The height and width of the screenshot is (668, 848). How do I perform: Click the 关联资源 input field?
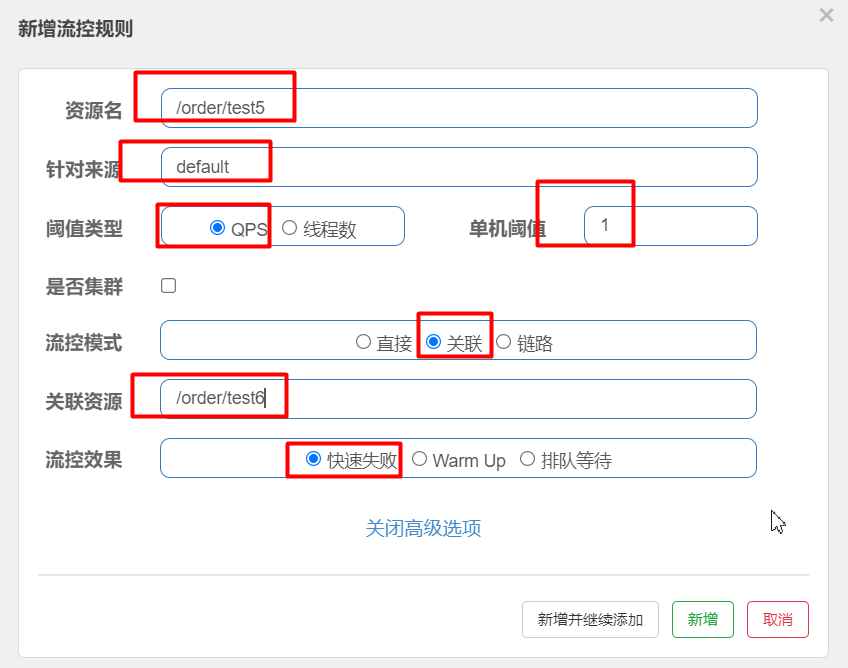pyautogui.click(x=458, y=399)
